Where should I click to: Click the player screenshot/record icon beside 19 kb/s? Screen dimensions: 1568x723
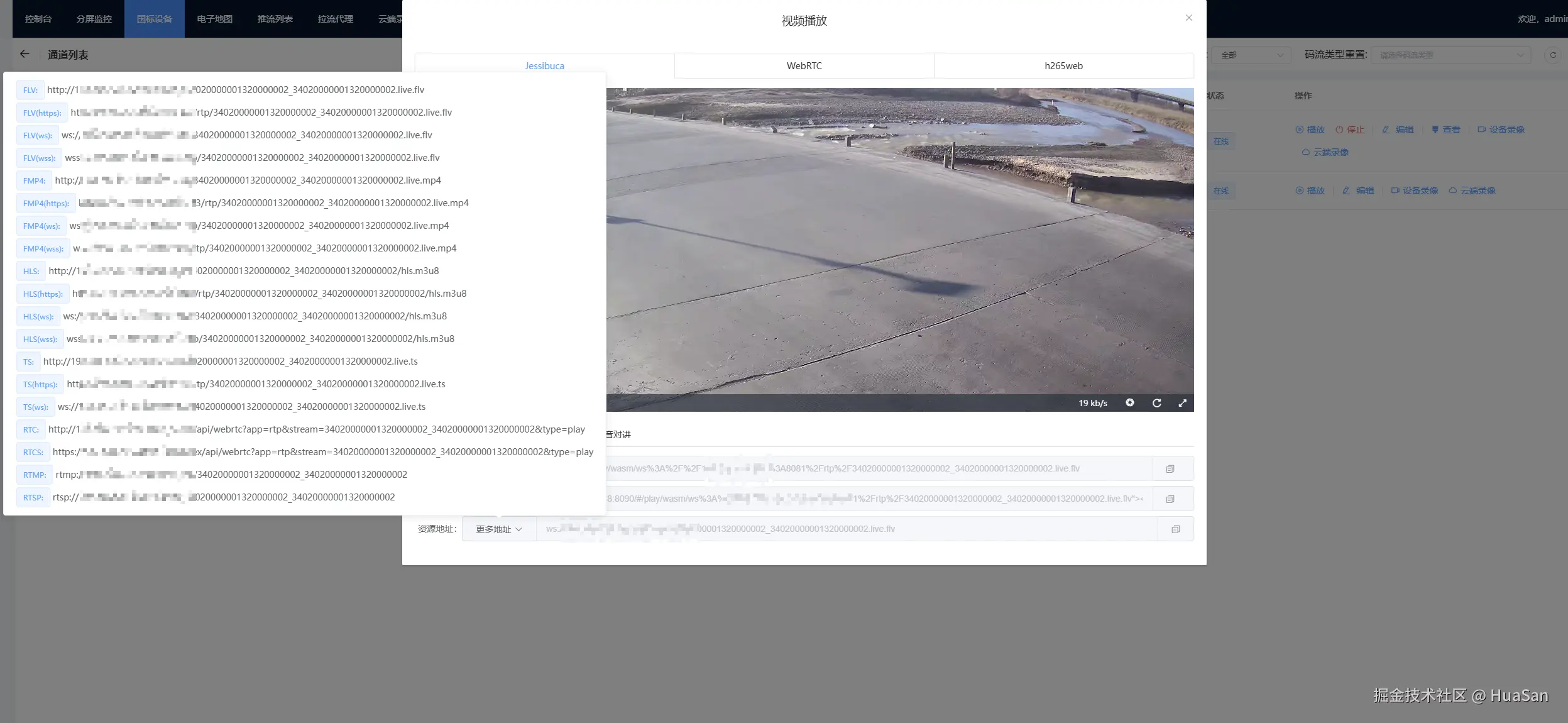click(1129, 403)
